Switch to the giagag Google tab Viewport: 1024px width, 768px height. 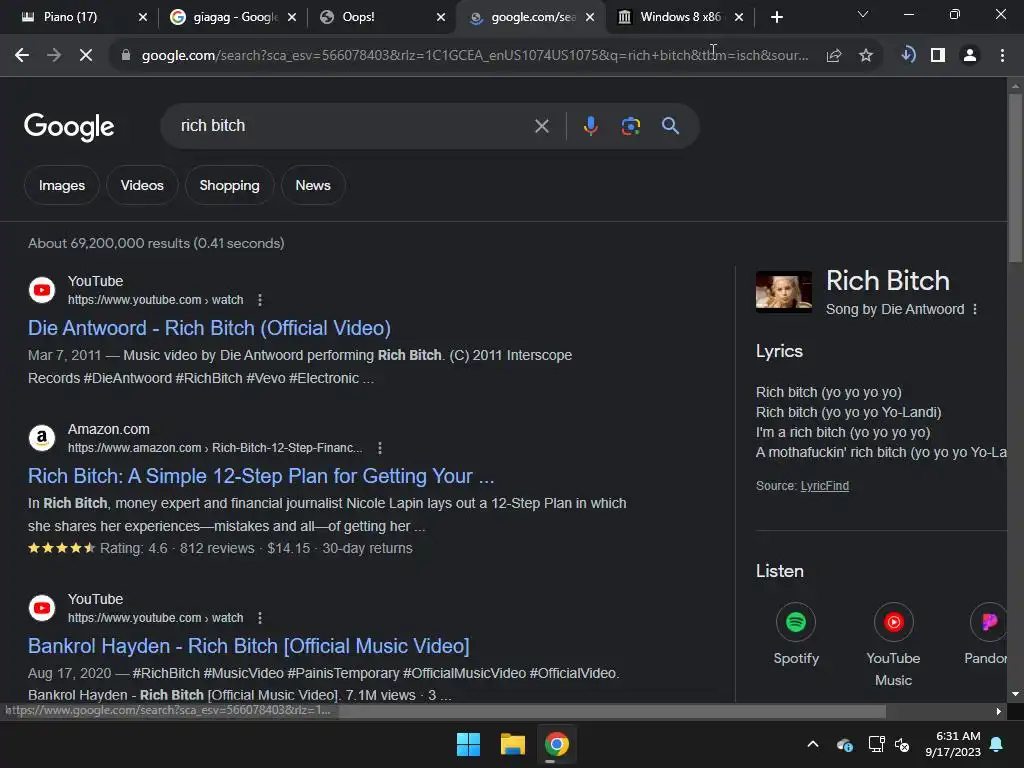[x=225, y=17]
